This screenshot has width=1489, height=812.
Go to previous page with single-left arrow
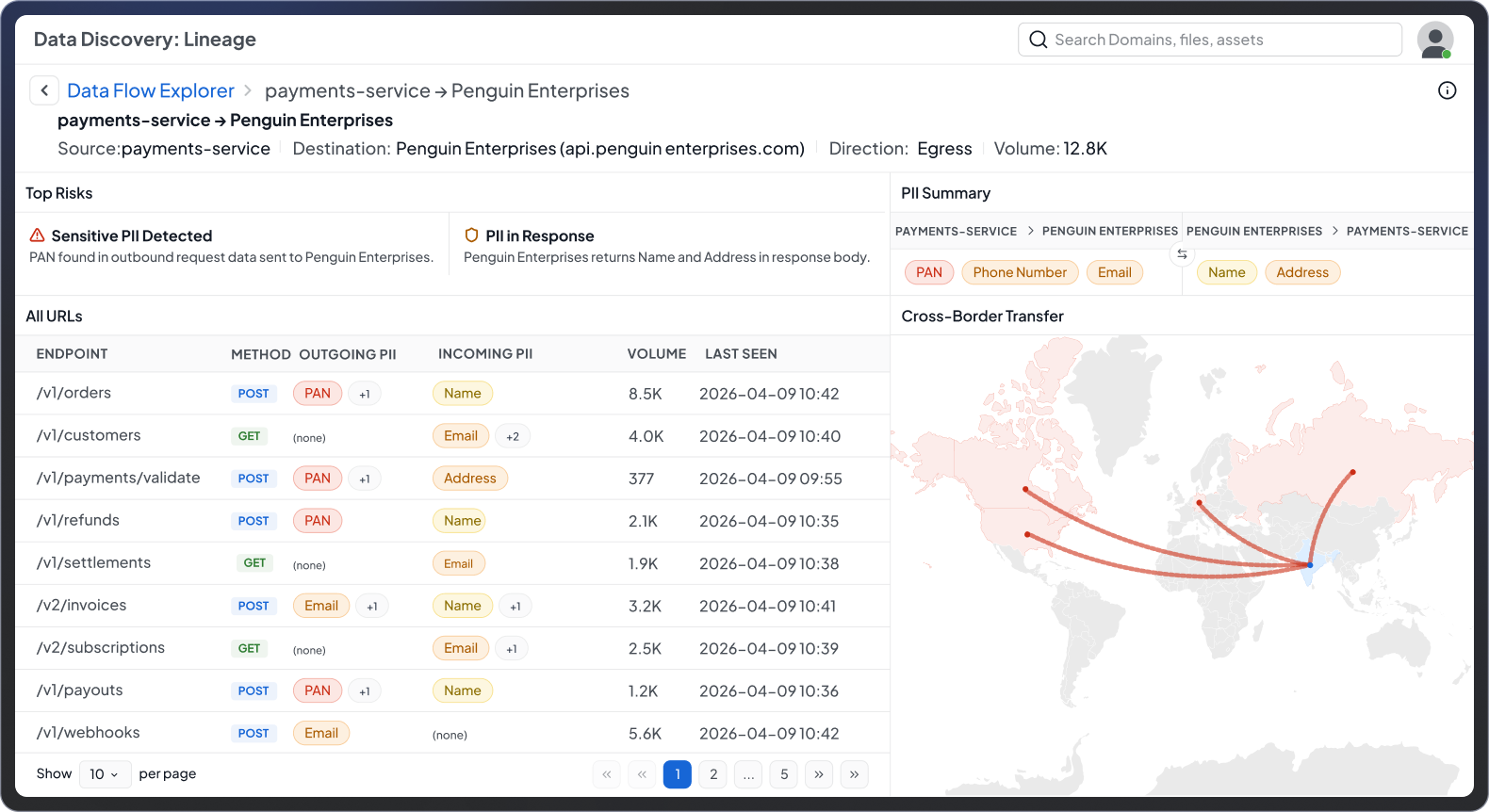642,774
